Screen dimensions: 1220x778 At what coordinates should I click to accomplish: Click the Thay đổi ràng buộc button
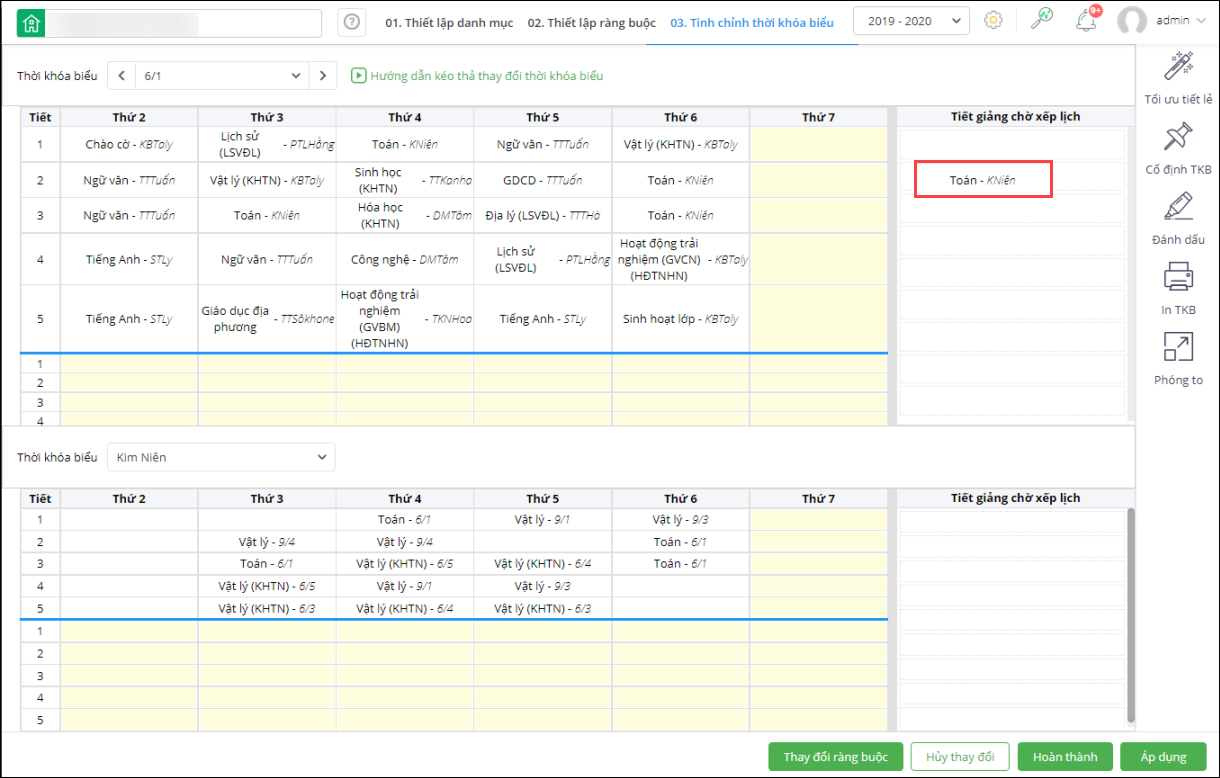click(x=835, y=757)
